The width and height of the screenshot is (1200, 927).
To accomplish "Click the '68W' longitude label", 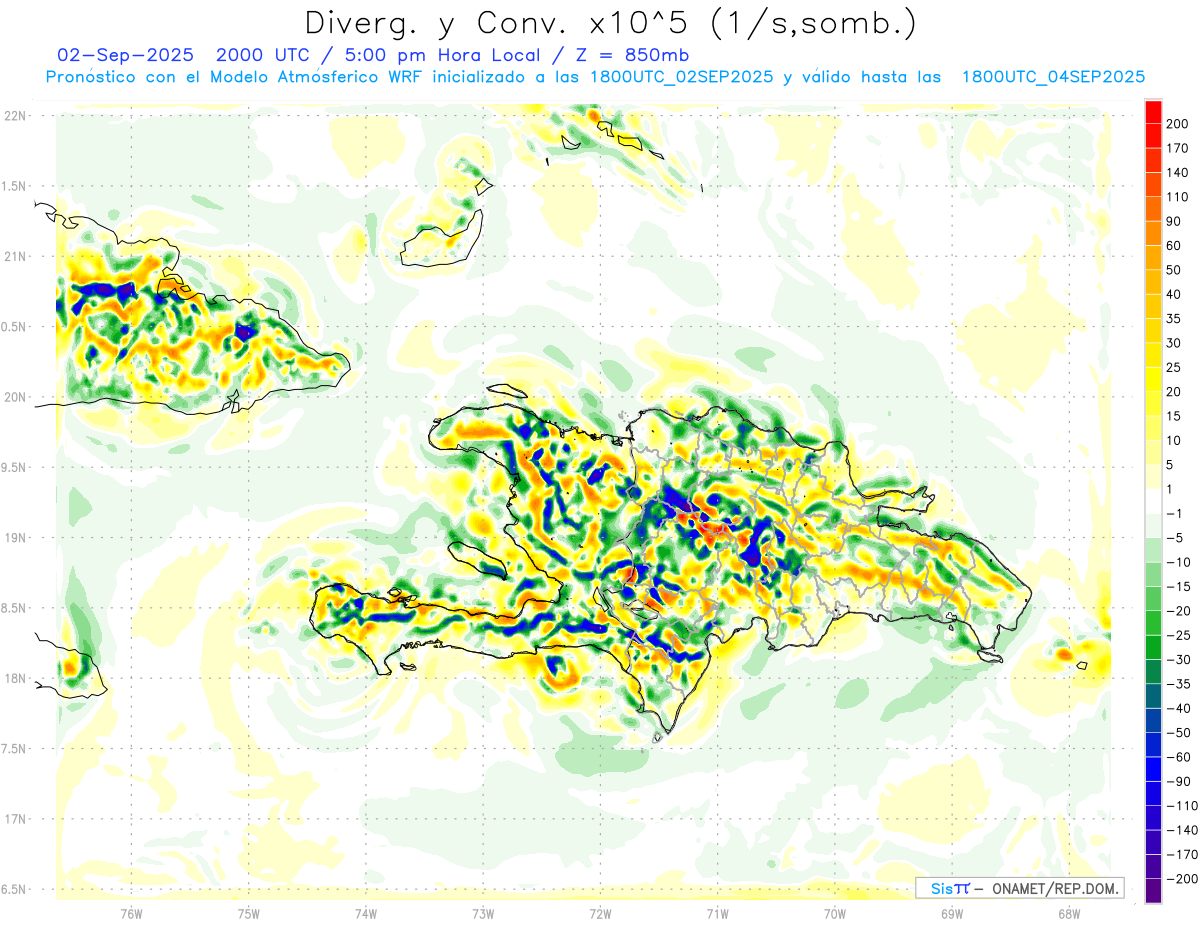I will click(1069, 913).
